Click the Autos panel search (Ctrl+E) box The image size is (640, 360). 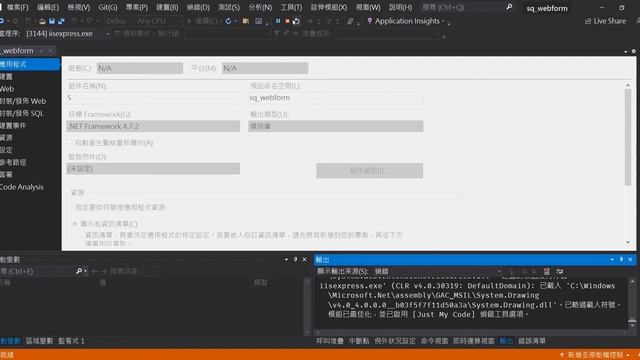[37, 271]
